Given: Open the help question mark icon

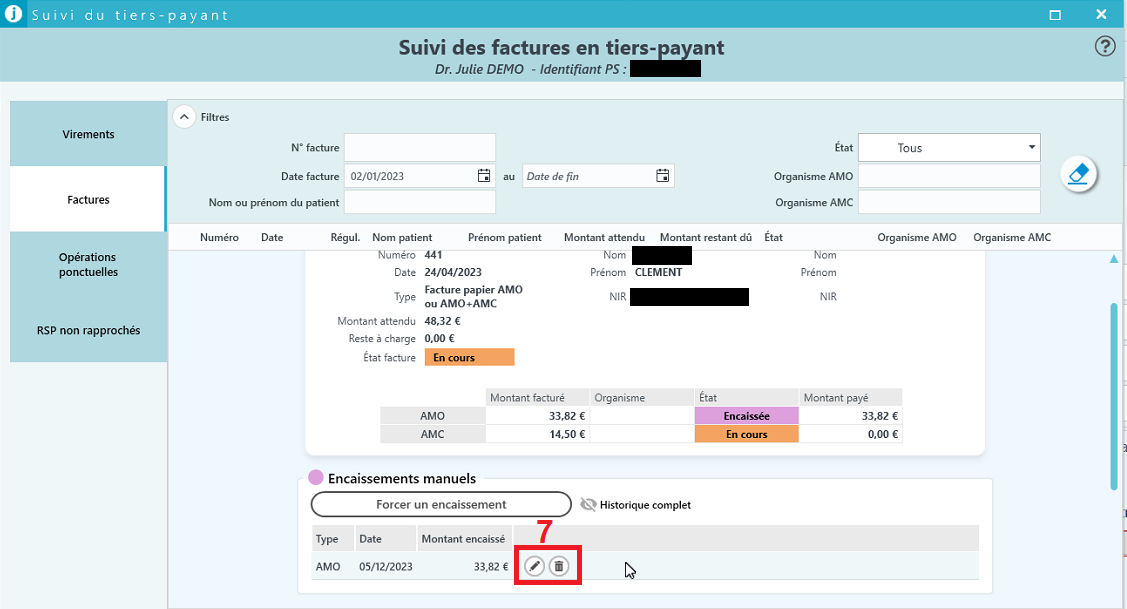Looking at the screenshot, I should (1105, 46).
